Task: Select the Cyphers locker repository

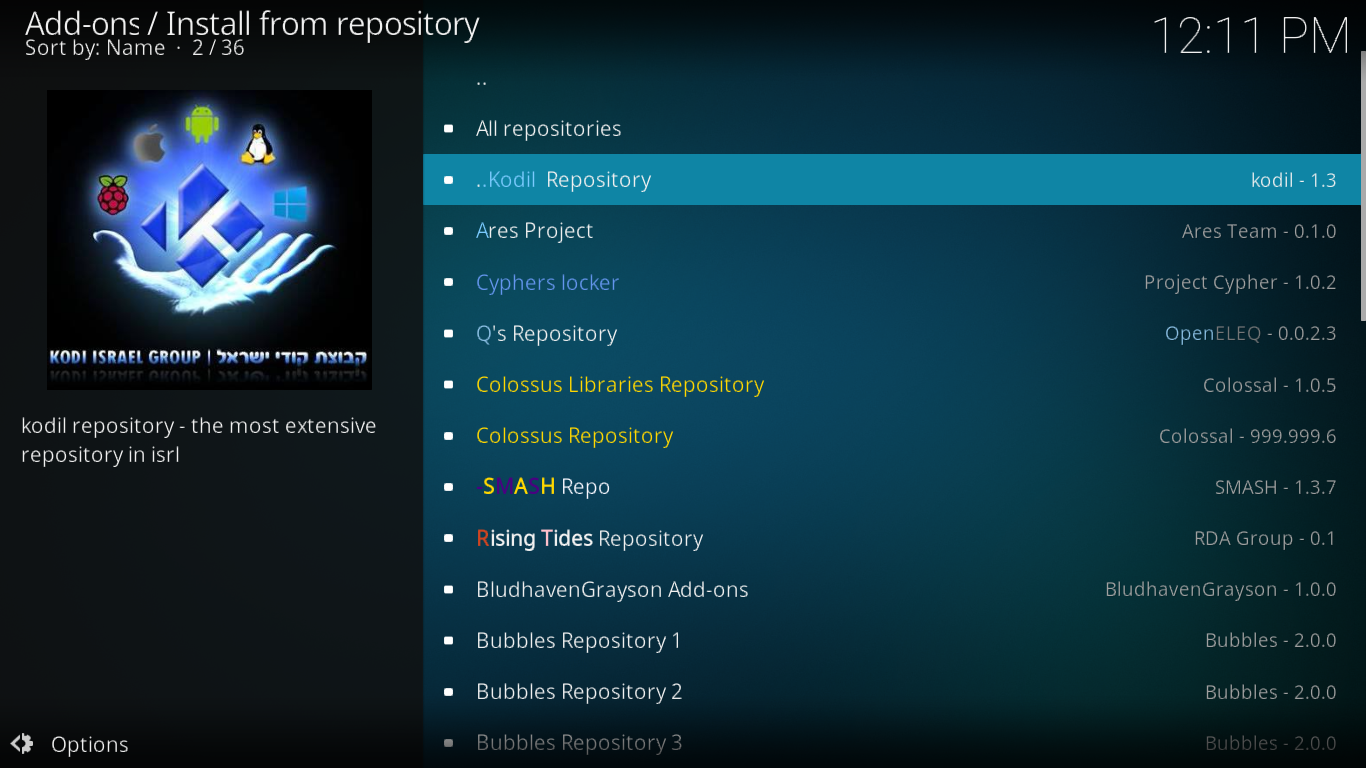Action: coord(547,282)
